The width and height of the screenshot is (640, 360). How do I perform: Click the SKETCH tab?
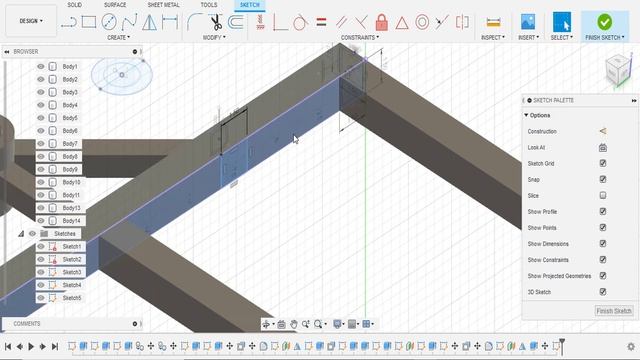click(250, 5)
